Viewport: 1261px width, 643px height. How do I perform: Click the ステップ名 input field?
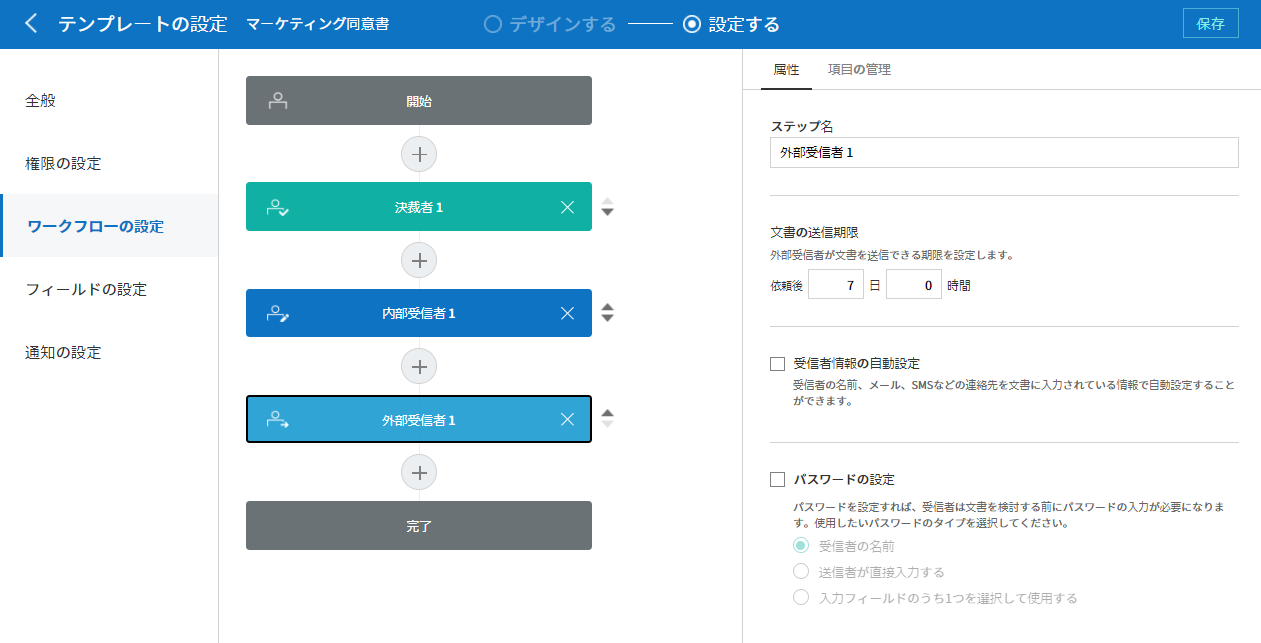pos(1004,153)
